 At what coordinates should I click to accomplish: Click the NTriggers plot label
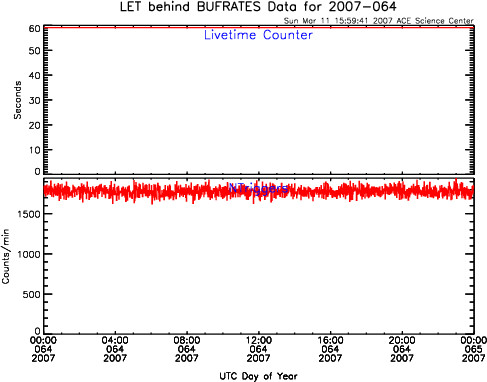pyautogui.click(x=258, y=189)
